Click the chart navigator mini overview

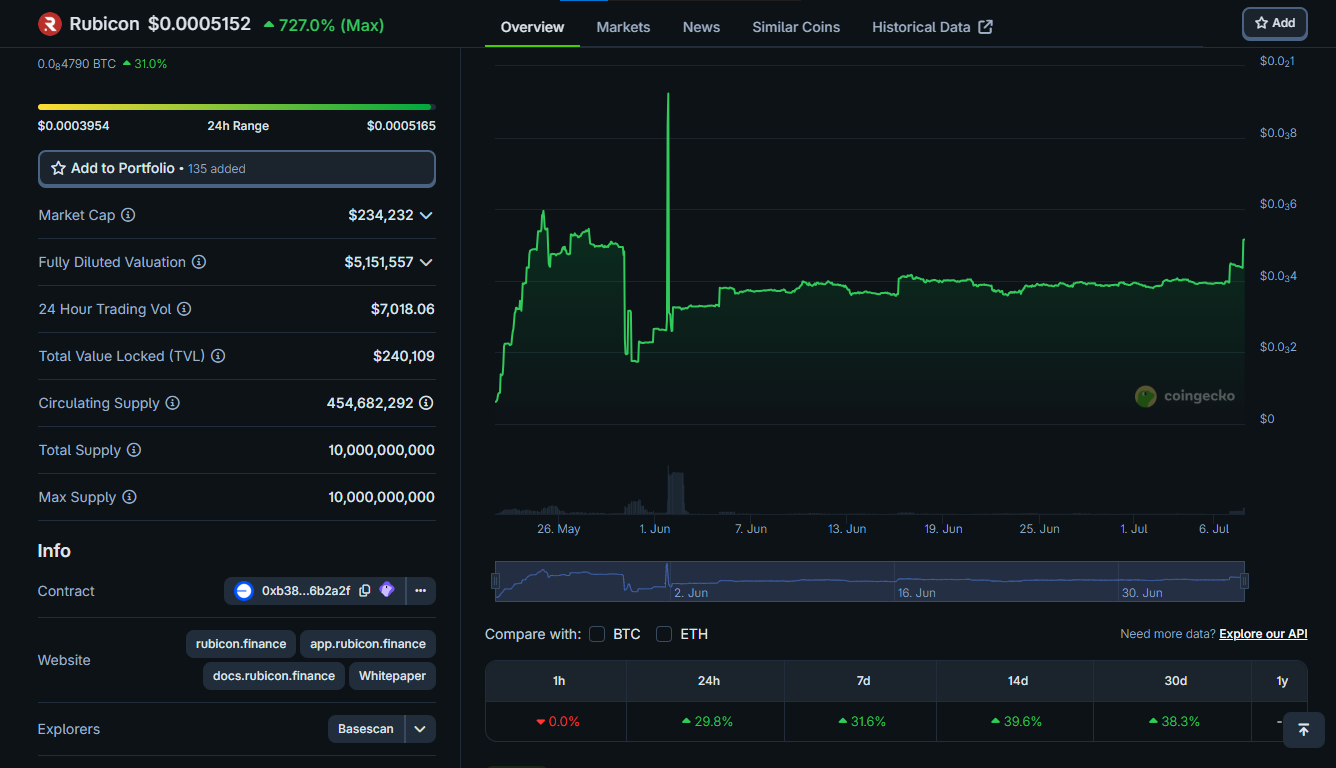(870, 581)
